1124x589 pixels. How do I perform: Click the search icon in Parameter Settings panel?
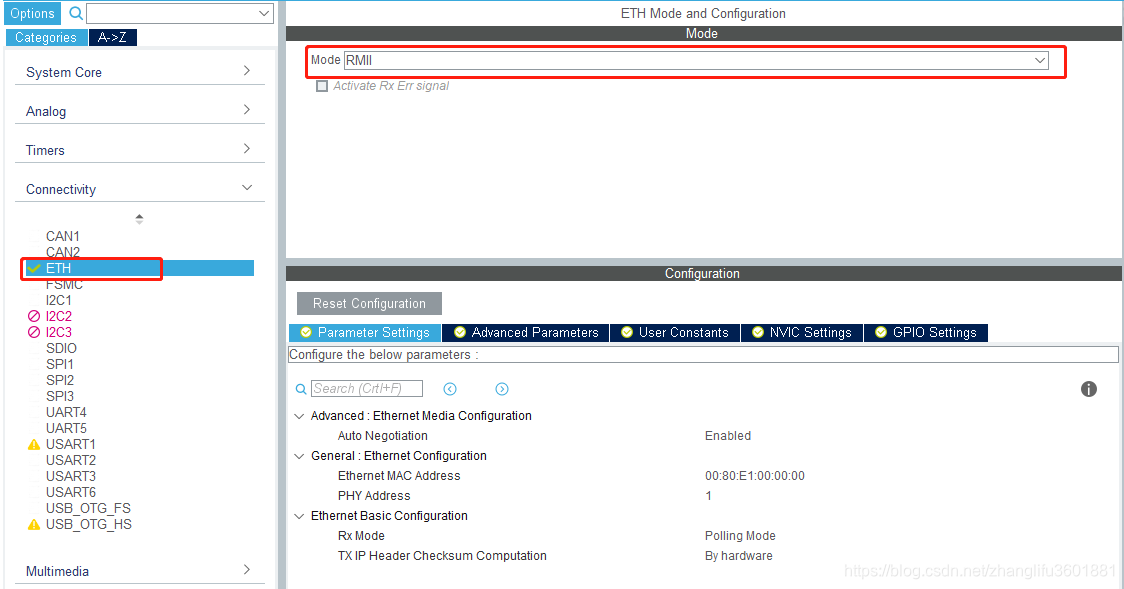point(301,389)
